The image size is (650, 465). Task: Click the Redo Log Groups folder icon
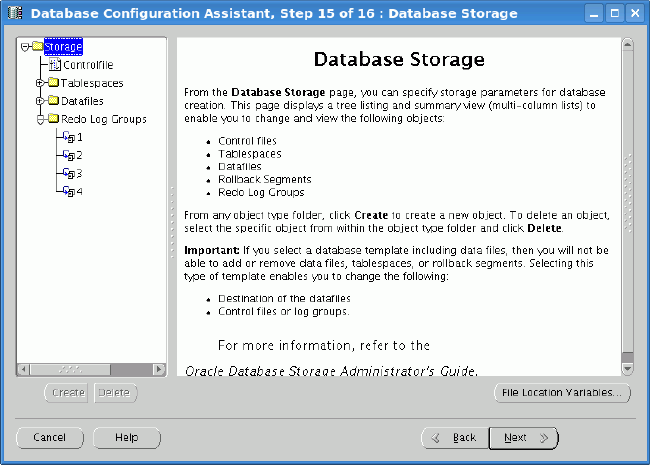click(x=54, y=119)
